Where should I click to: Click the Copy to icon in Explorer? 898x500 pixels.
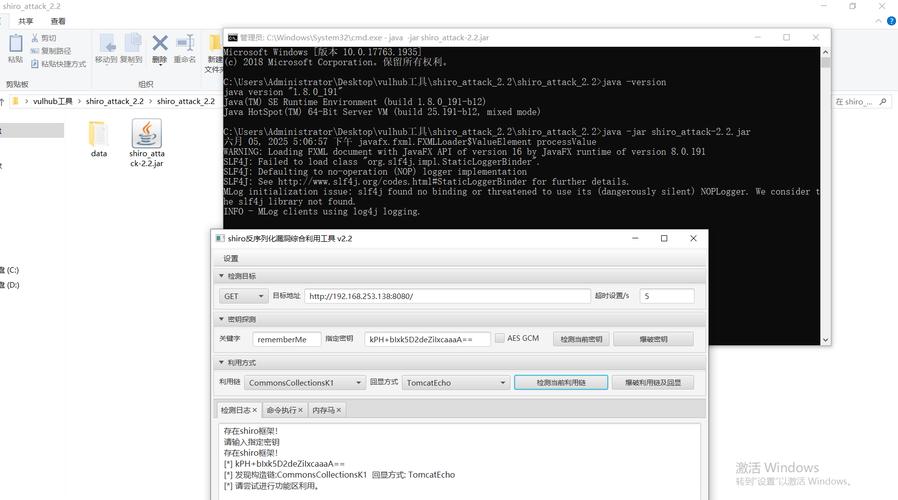[132, 43]
